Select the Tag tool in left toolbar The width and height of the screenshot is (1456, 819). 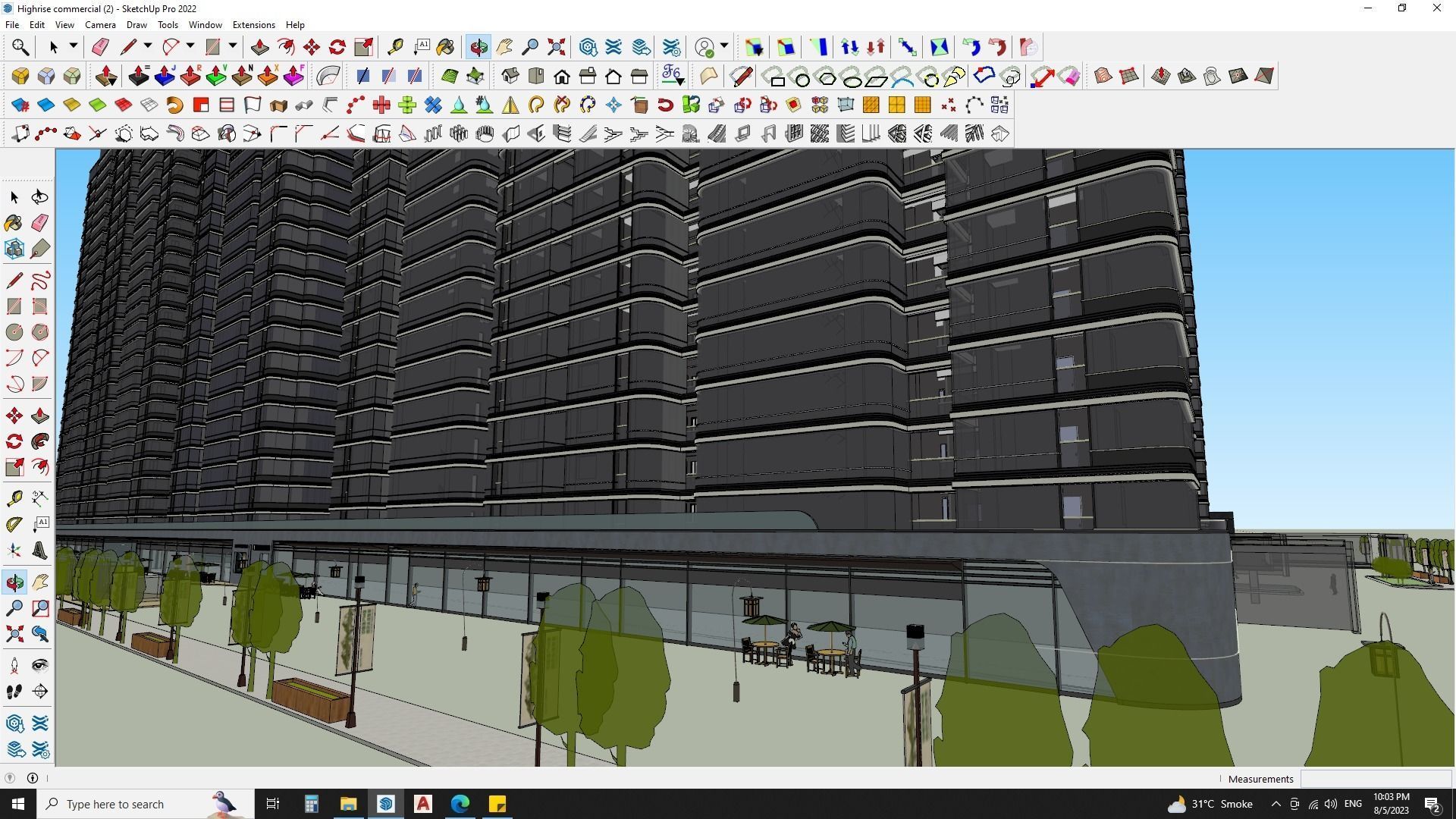point(40,249)
